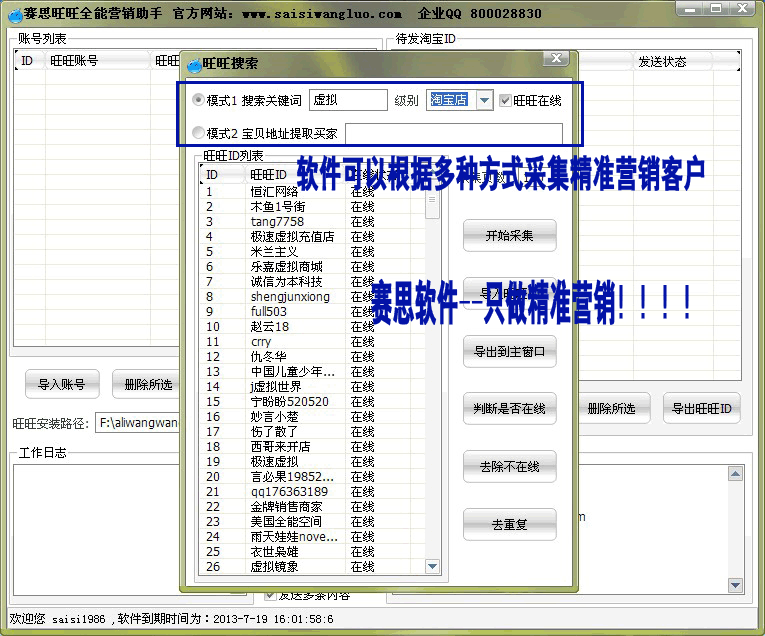Click the 发送状态 column header

(x=673, y=61)
